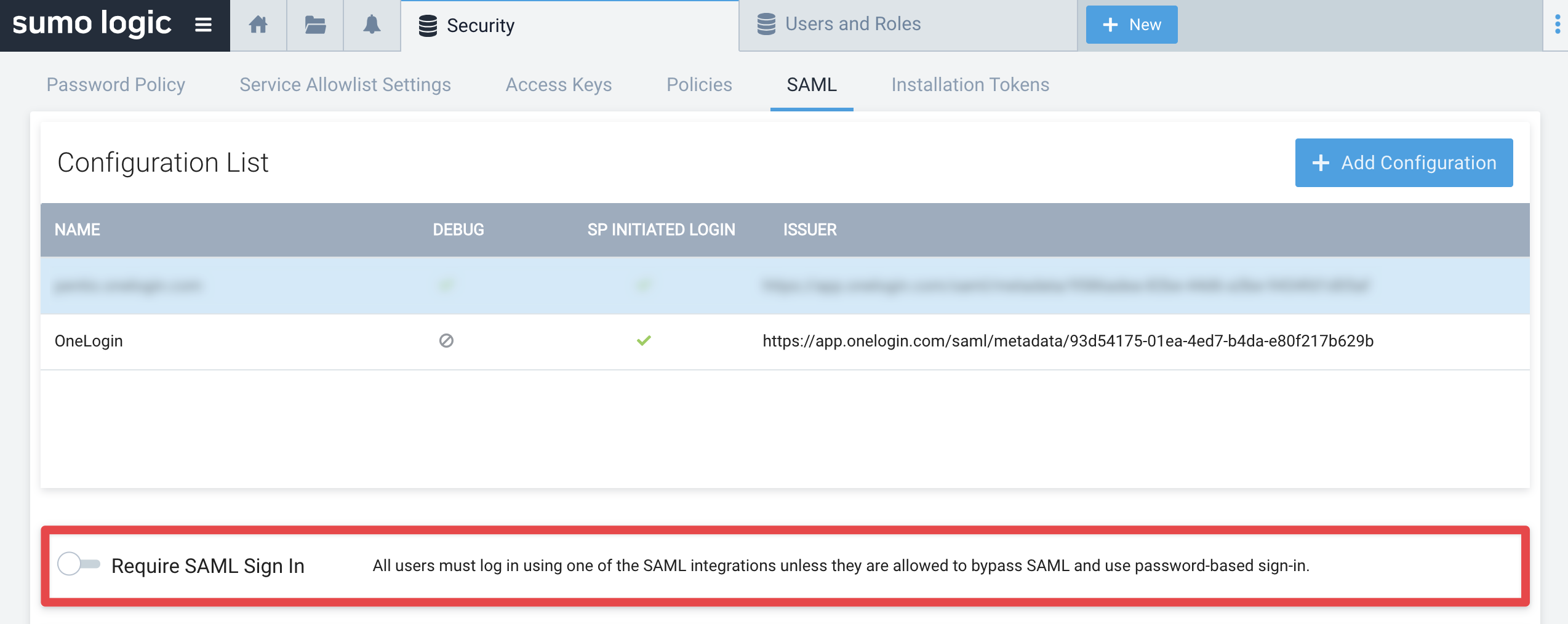
Task: Open the Library folder icon
Action: 315,25
